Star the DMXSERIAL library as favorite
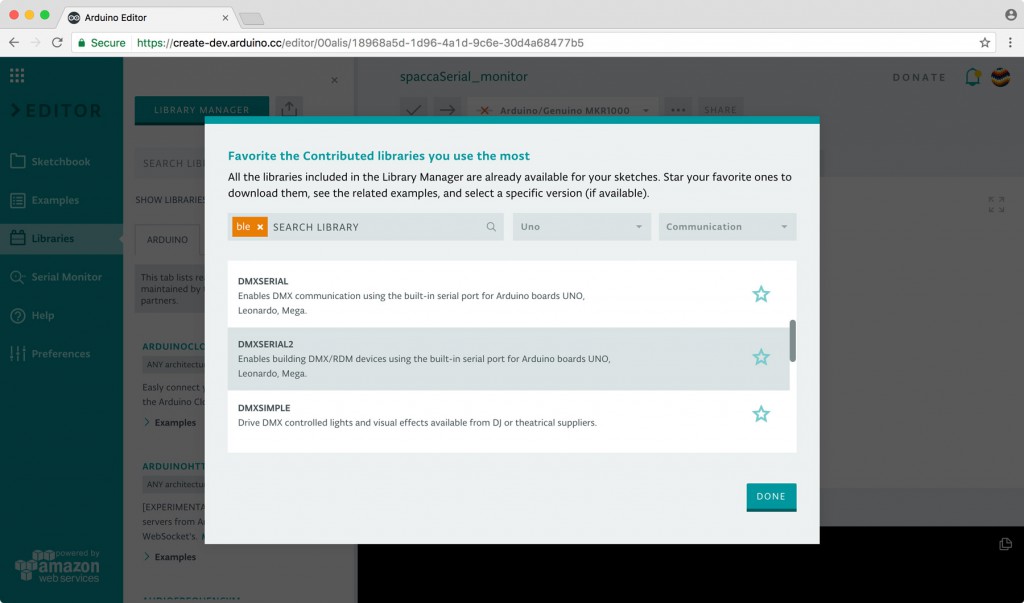This screenshot has width=1024, height=603. 761,294
